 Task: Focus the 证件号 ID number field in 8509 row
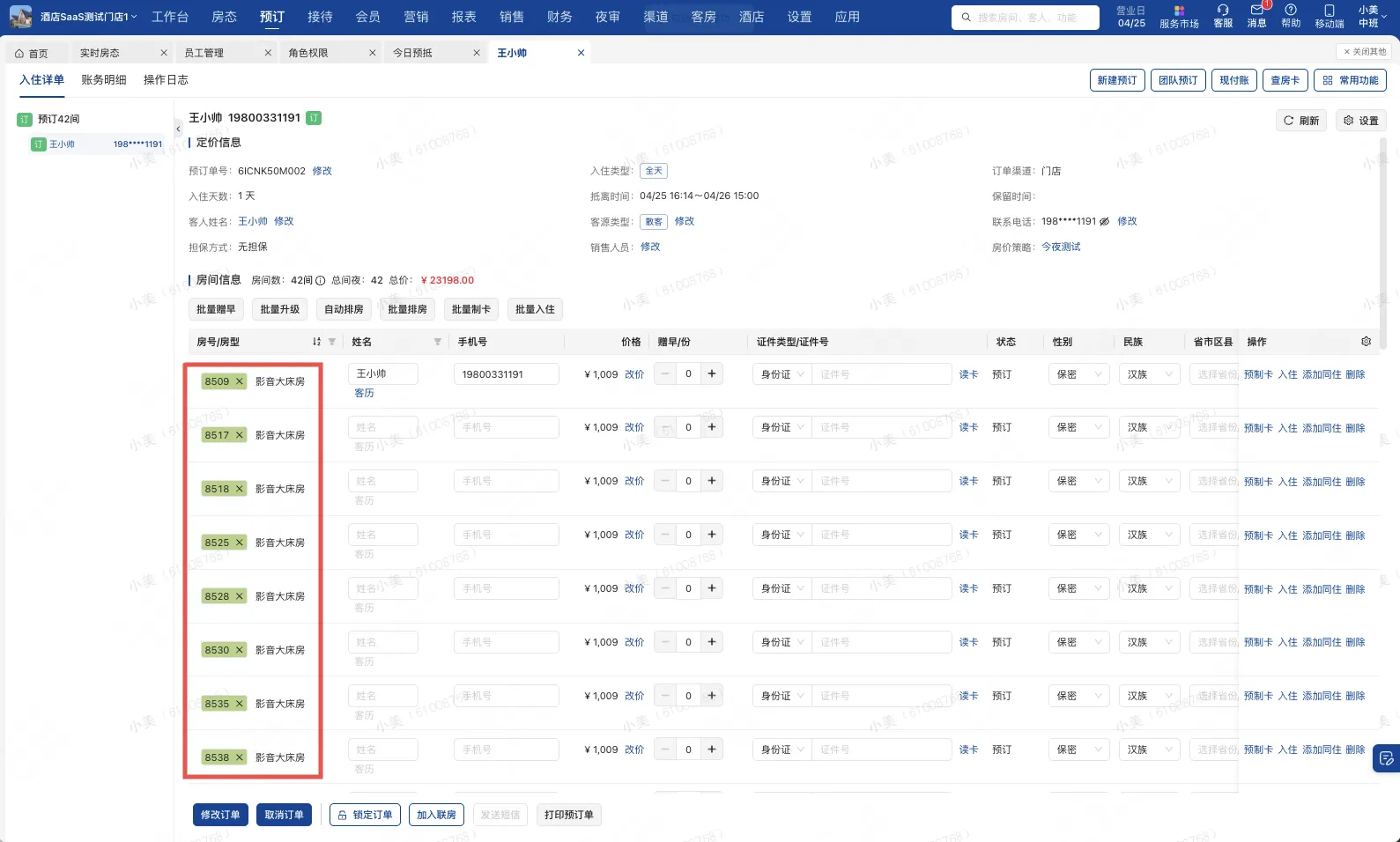coord(881,374)
